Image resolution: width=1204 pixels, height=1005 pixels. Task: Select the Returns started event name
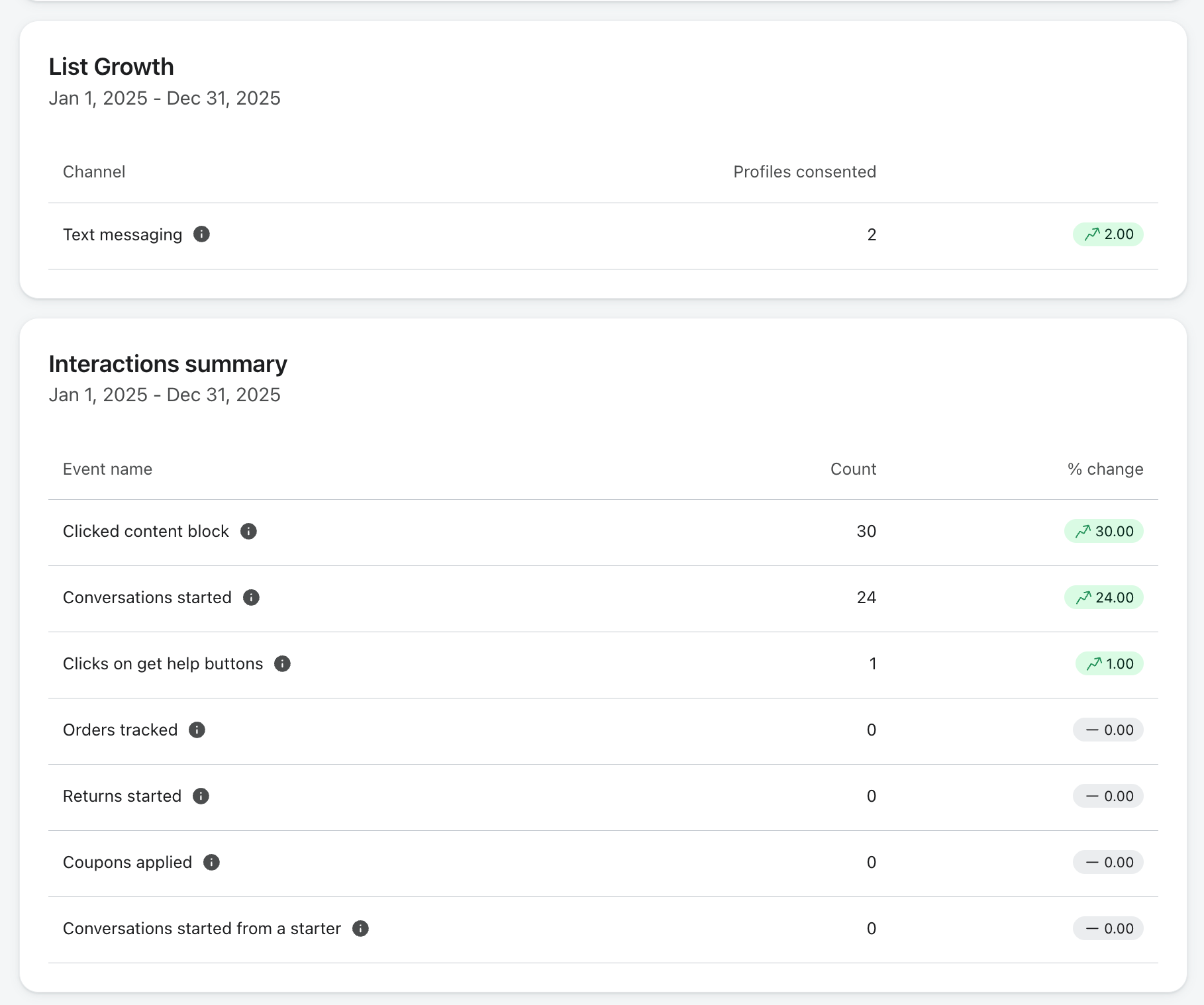tap(122, 796)
